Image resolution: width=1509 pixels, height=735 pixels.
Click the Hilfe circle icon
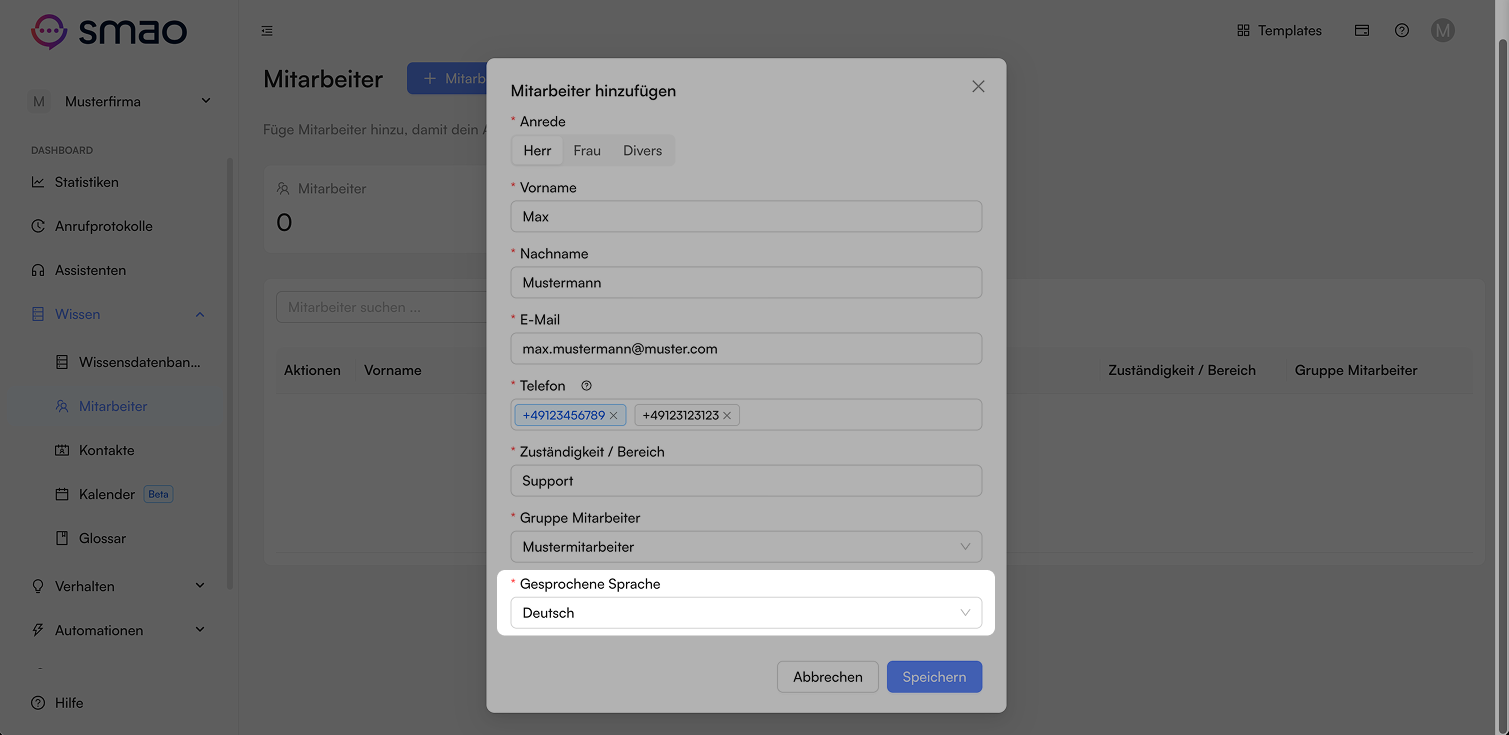pyautogui.click(x=38, y=703)
